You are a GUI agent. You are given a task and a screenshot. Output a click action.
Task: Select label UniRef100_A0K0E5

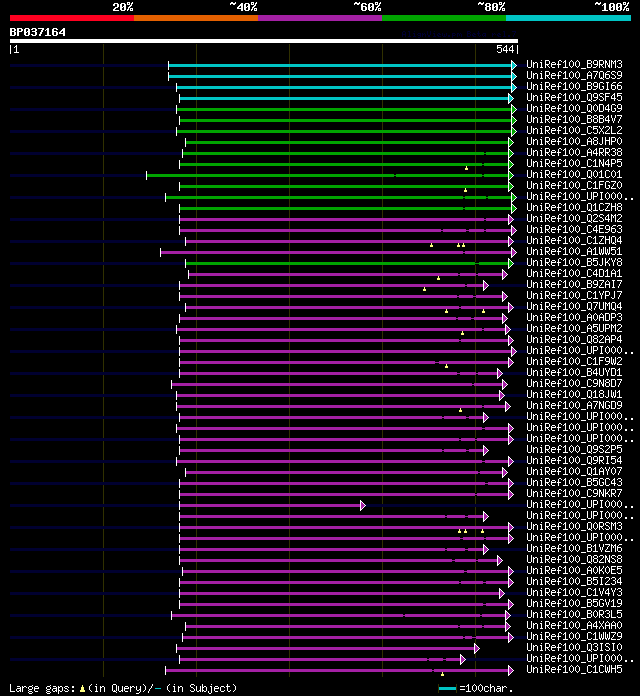point(574,570)
